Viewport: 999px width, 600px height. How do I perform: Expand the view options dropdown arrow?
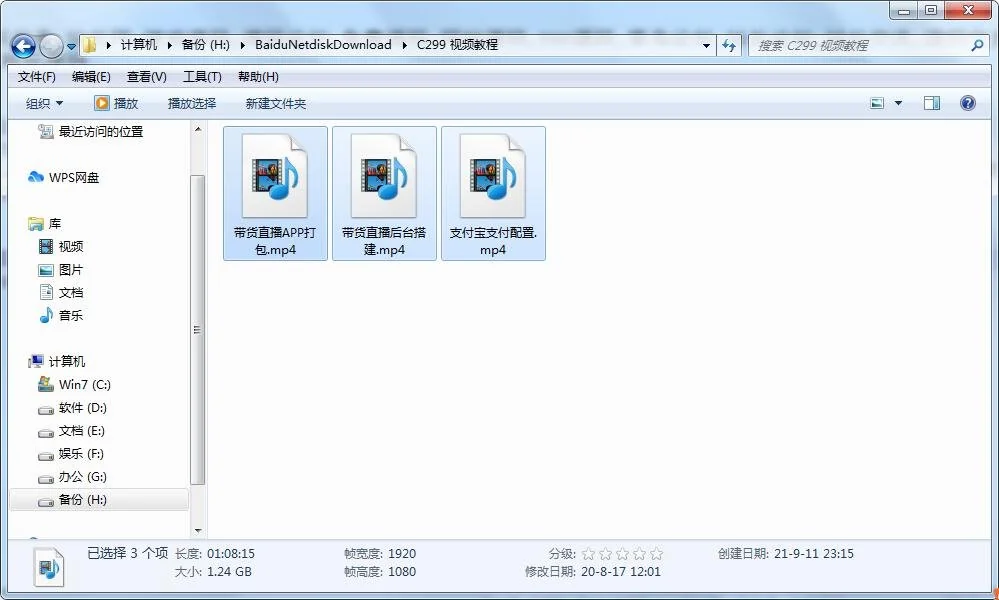[898, 103]
